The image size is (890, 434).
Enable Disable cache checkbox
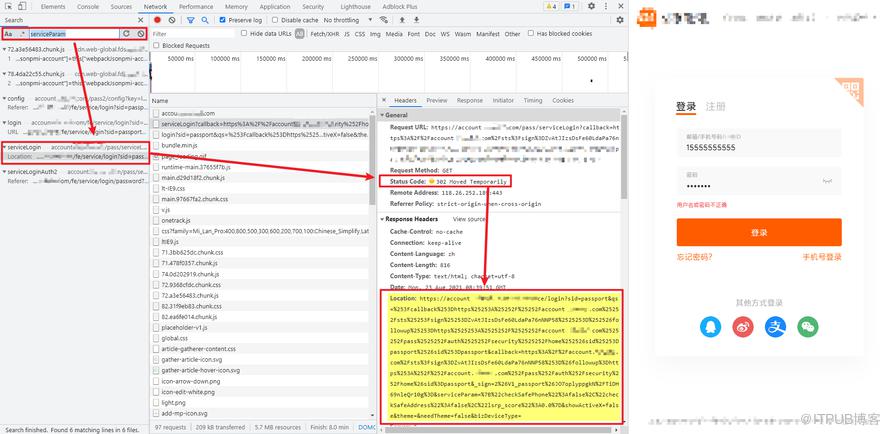[x=275, y=20]
